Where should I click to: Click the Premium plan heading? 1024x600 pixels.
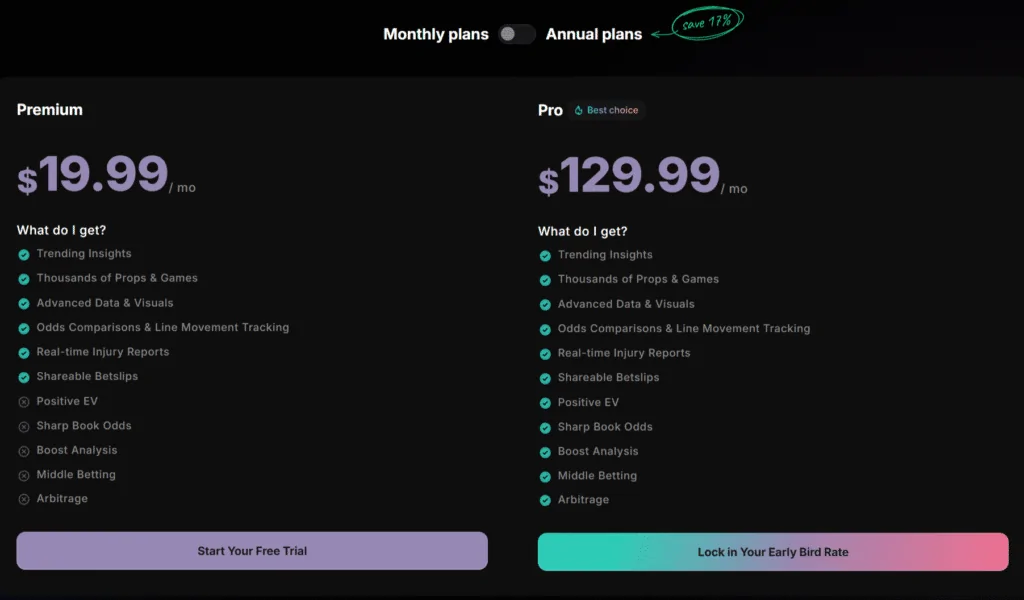coord(50,109)
